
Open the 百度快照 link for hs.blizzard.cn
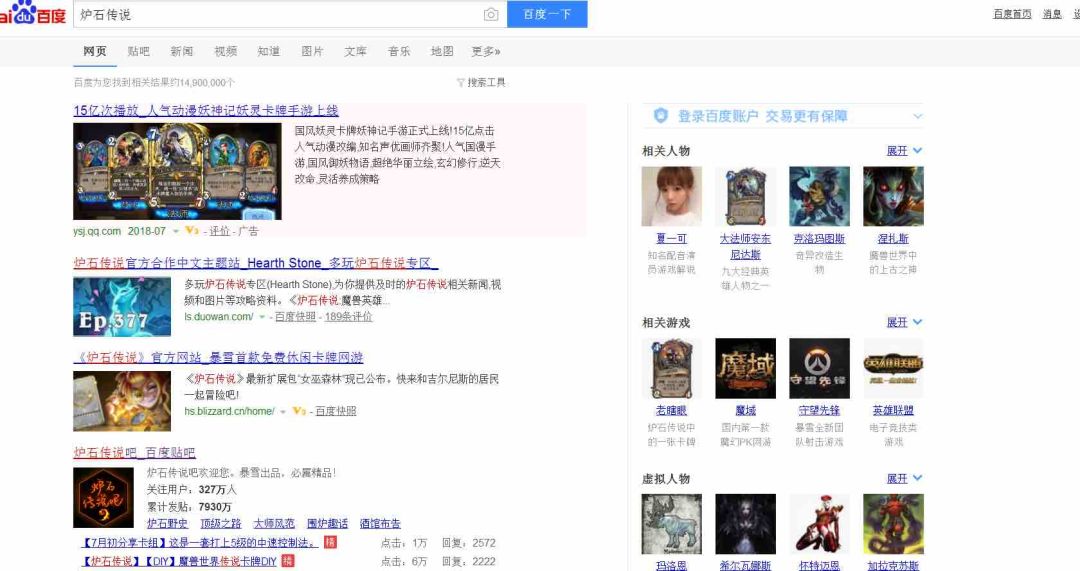coord(335,411)
